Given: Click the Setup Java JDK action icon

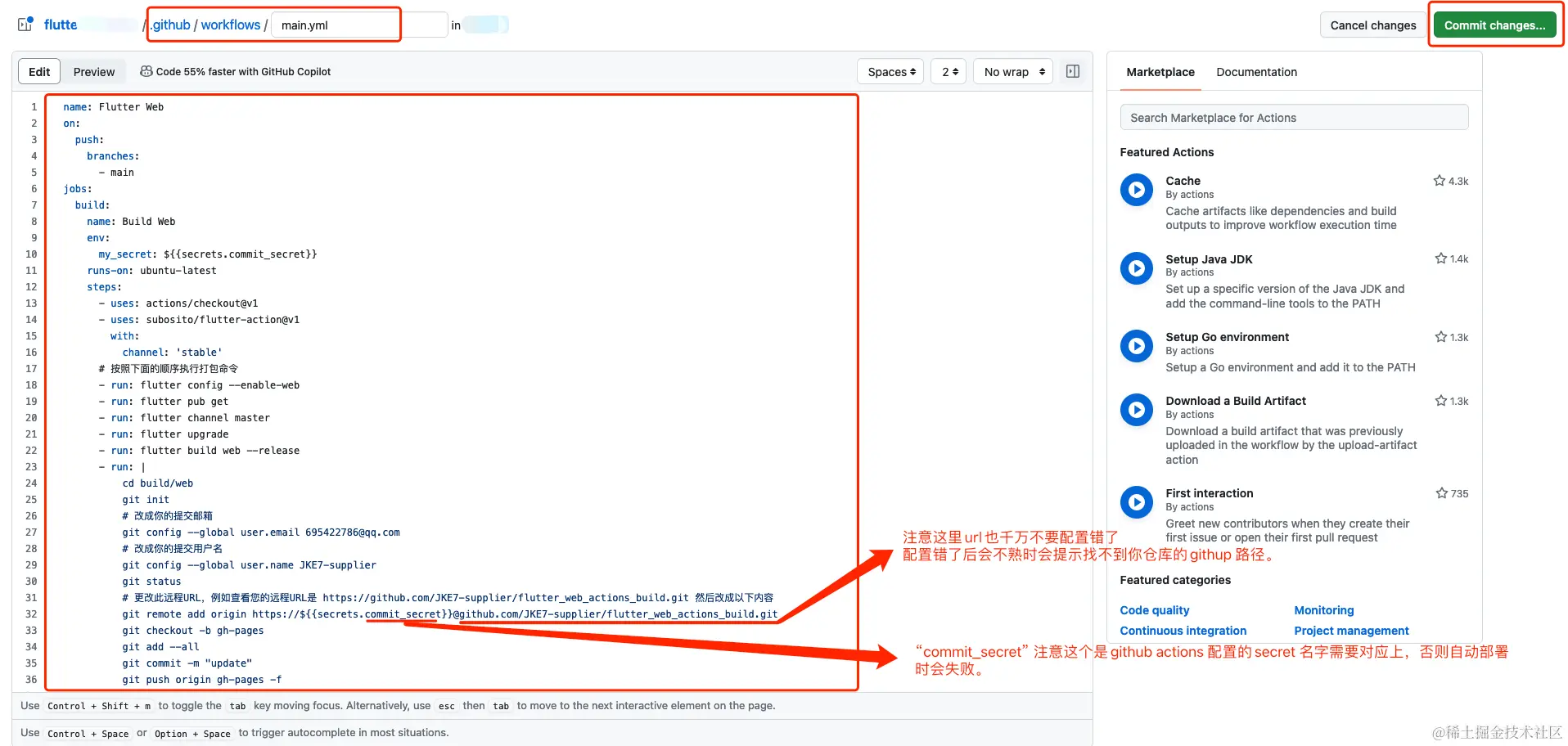Looking at the screenshot, I should 1136,268.
